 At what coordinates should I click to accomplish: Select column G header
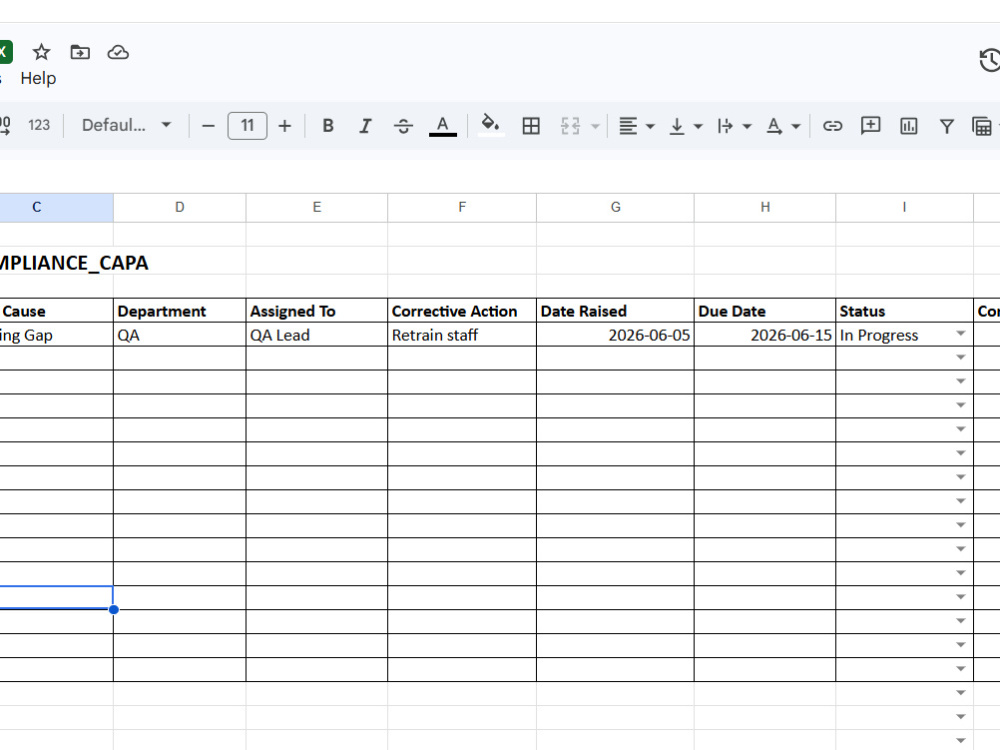615,207
